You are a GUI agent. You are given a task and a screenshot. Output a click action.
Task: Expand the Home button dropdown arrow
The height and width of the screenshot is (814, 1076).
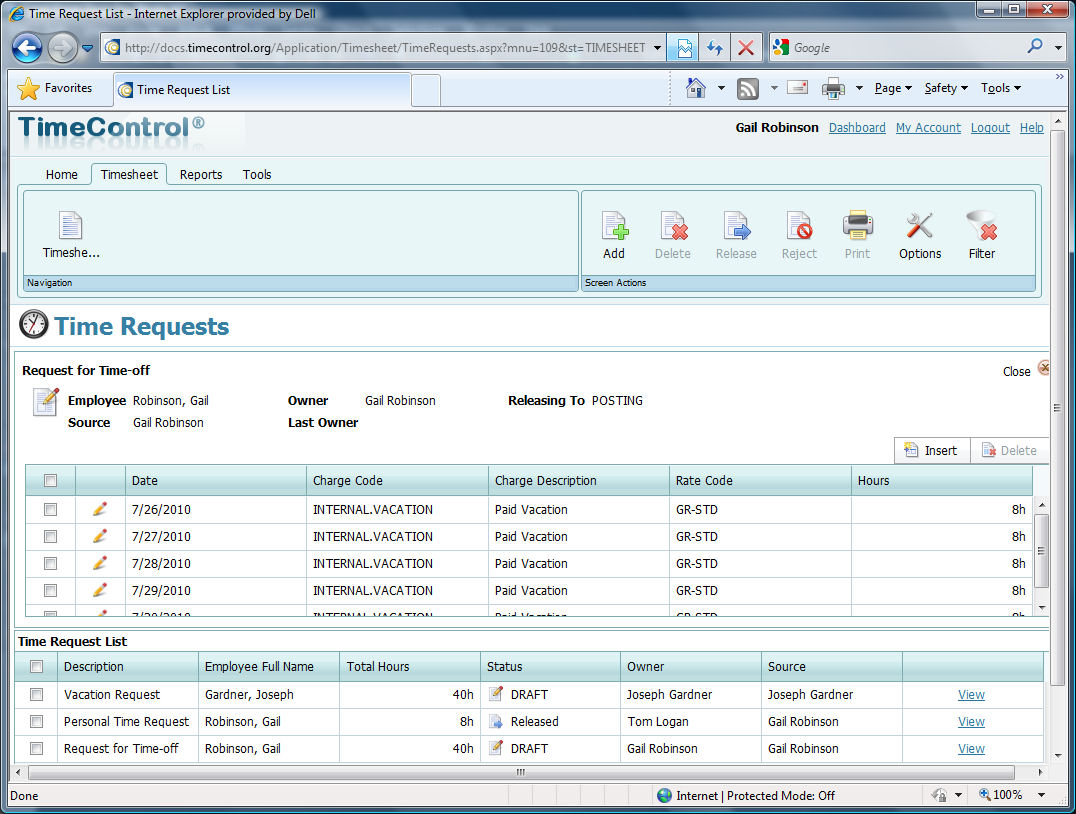pyautogui.click(x=721, y=88)
